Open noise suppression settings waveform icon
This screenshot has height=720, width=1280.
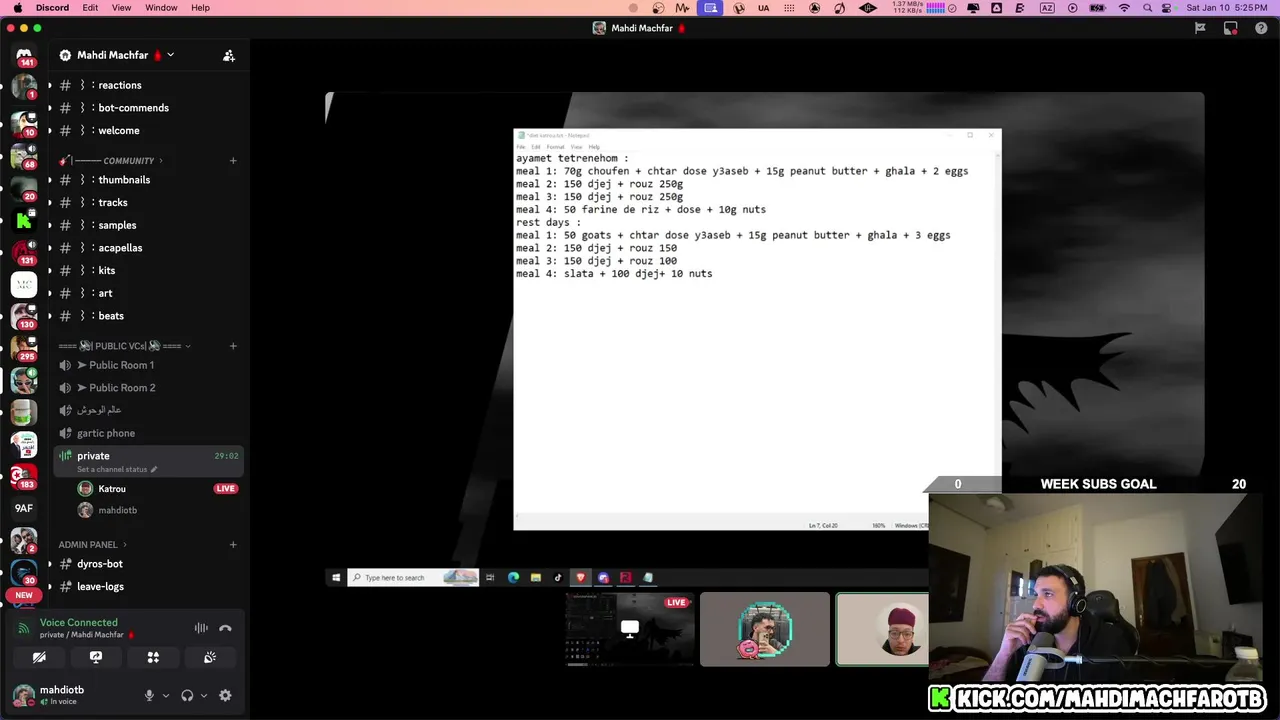(x=201, y=628)
